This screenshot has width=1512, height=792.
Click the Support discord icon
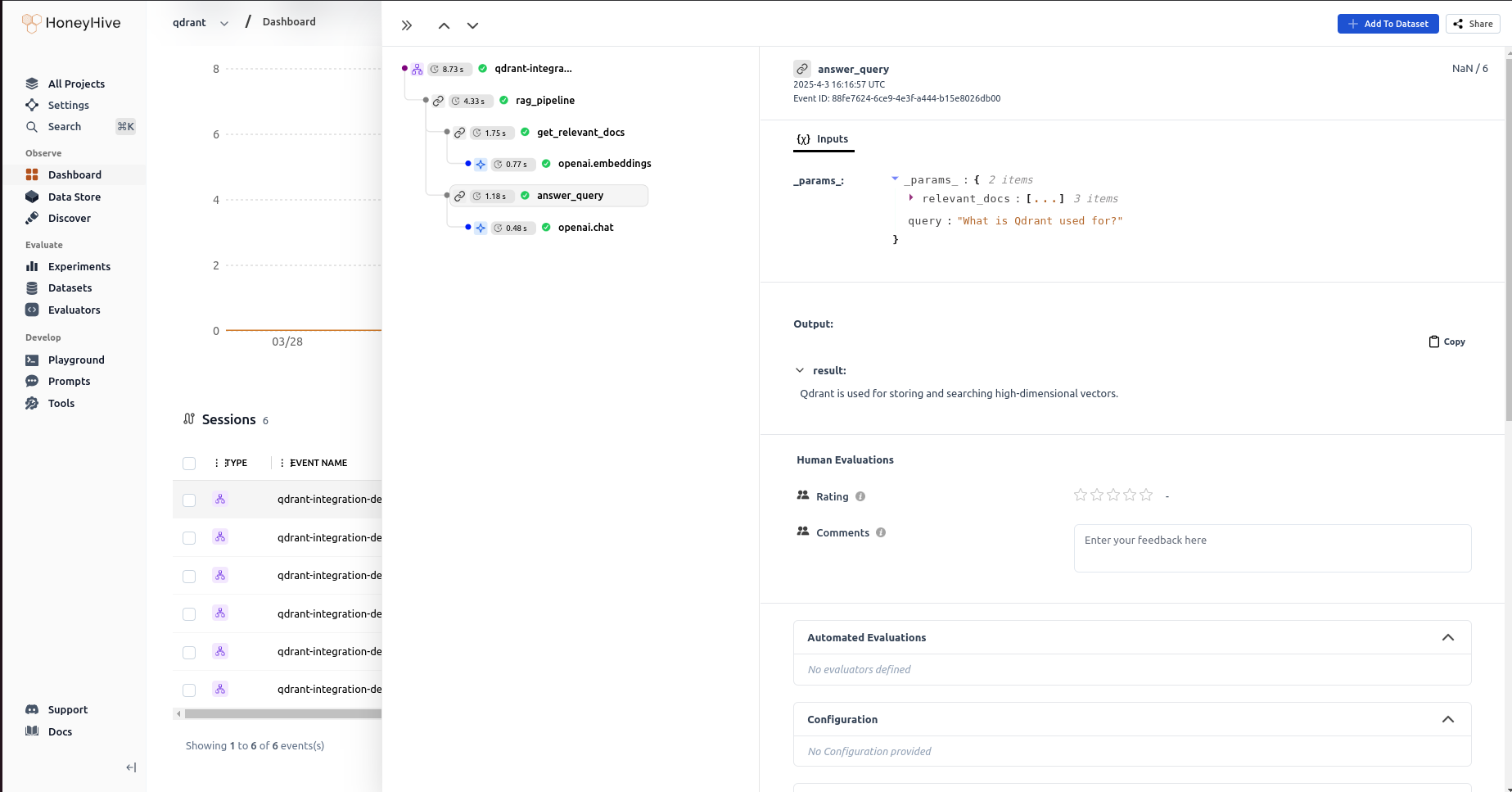(x=32, y=709)
